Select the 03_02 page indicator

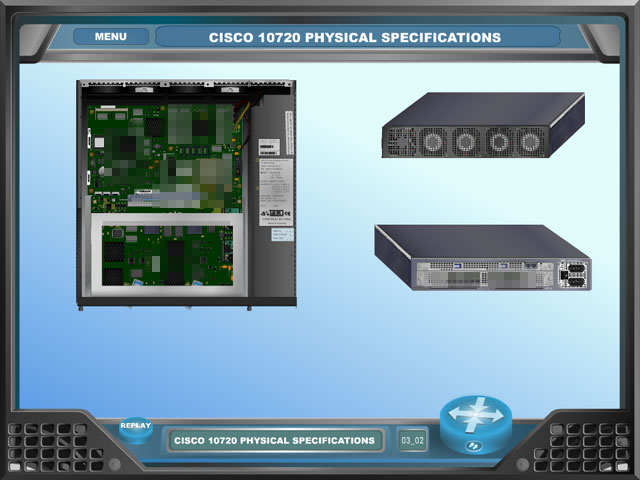(x=413, y=440)
